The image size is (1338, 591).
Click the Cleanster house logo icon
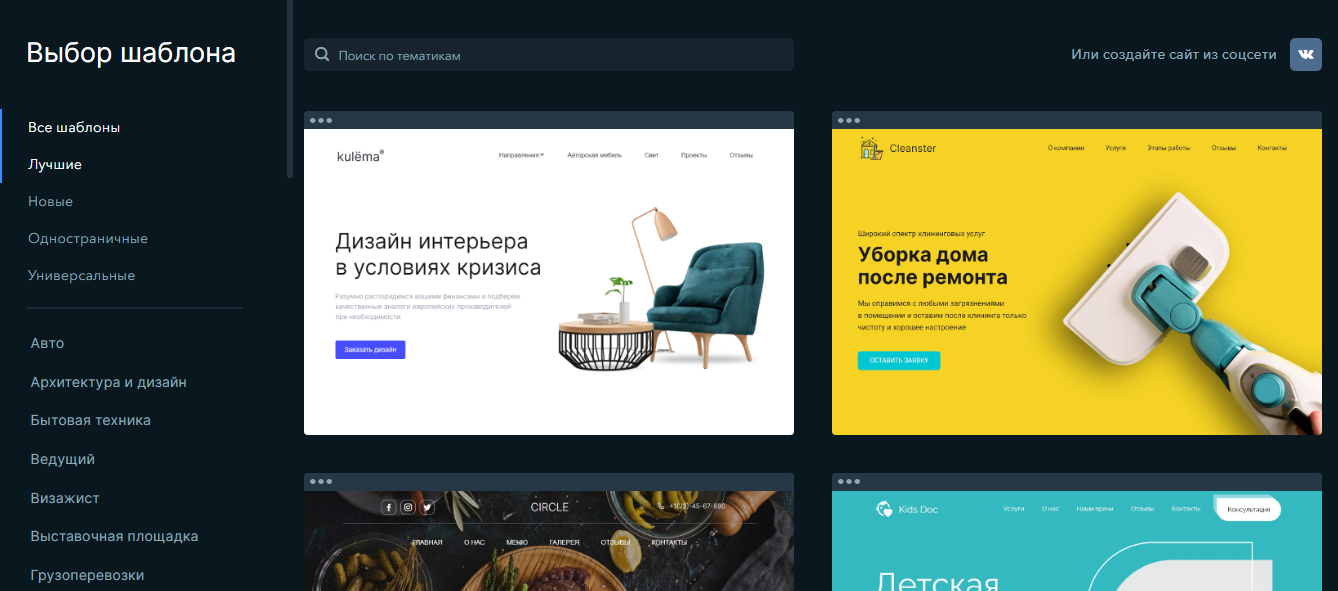click(x=871, y=148)
